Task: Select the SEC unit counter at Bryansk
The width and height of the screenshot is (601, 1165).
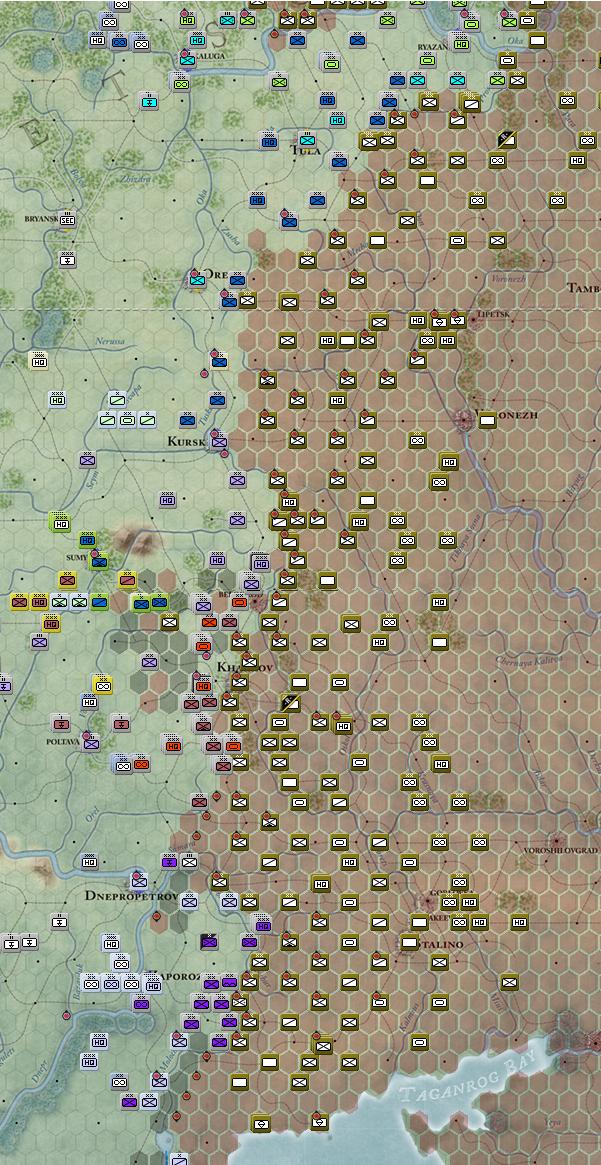Action: (68, 220)
